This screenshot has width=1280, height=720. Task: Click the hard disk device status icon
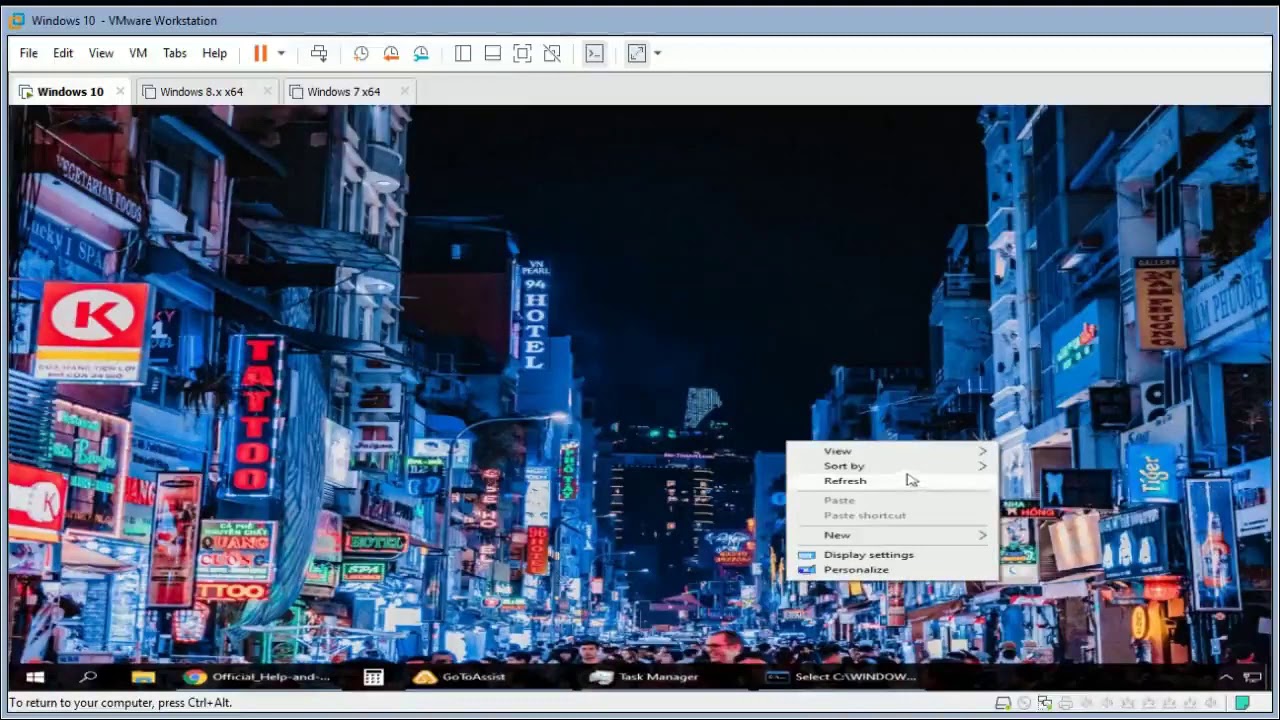coord(1003,703)
